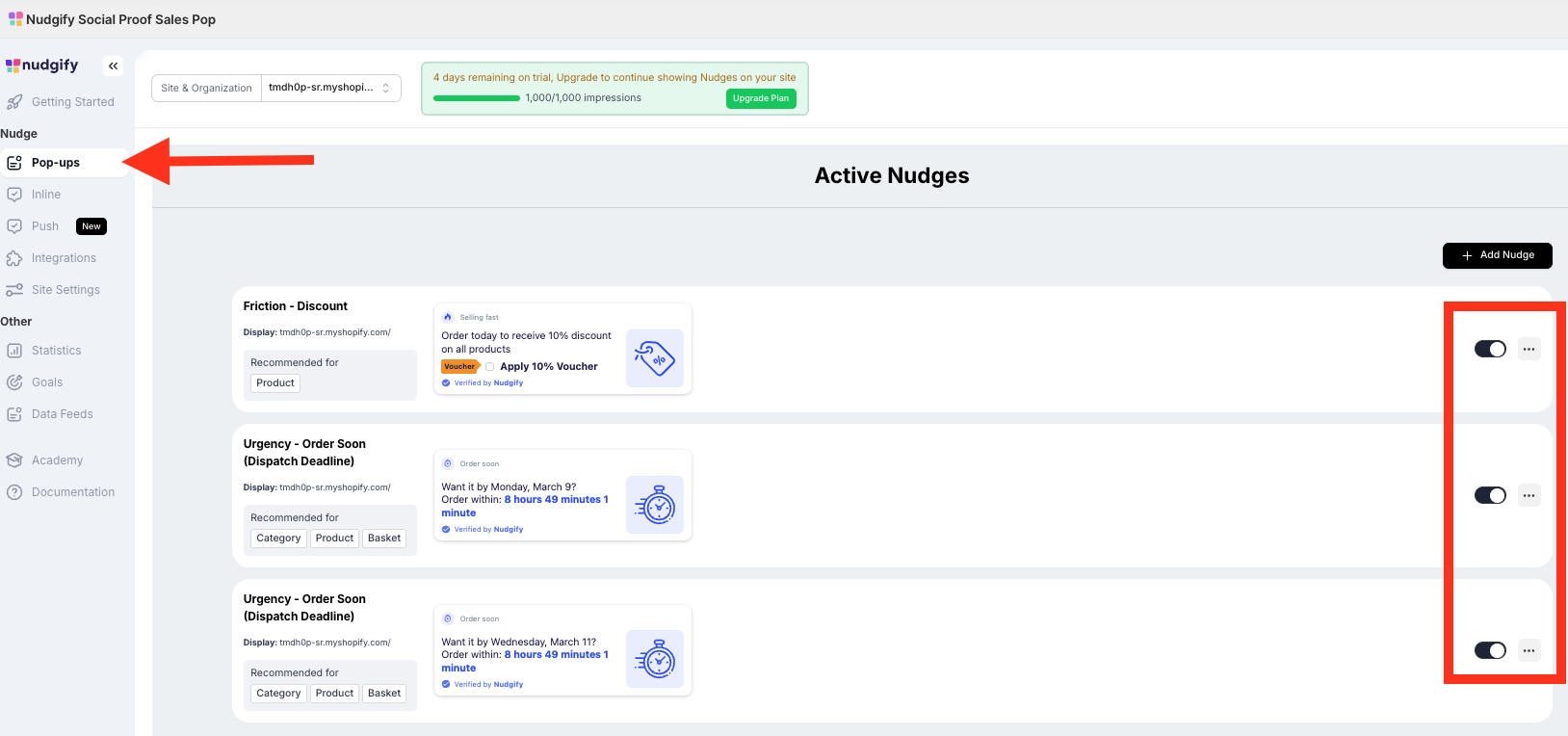Click the orange Voucher tag
The width and height of the screenshot is (1568, 736).
pyautogui.click(x=460, y=367)
